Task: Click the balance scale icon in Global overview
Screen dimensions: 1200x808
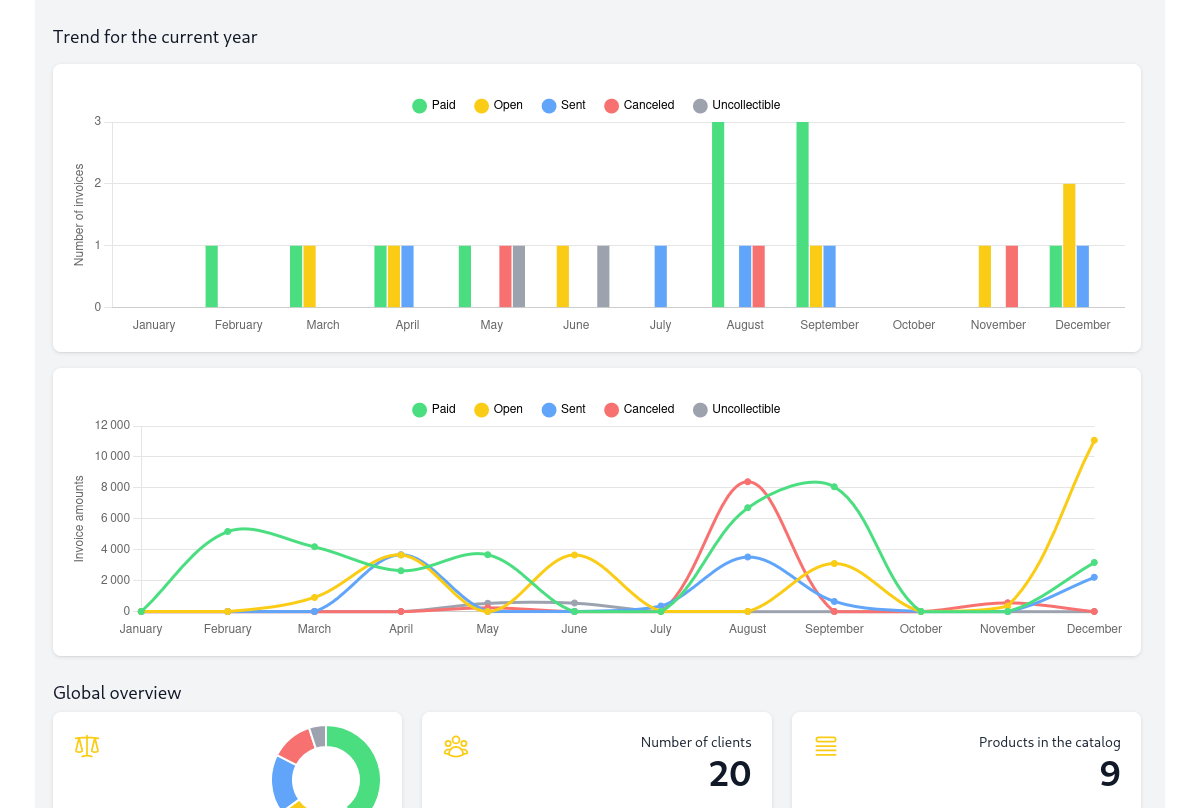Action: 87,746
